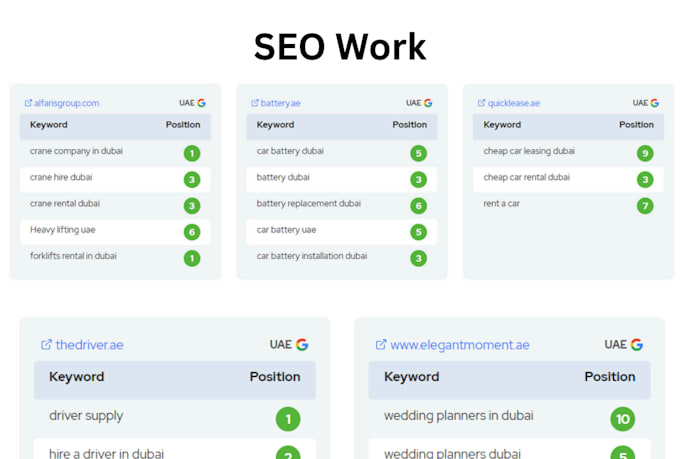This screenshot has height=459, width=680.
Task: Click the SEO Work page heading
Action: pos(340,46)
